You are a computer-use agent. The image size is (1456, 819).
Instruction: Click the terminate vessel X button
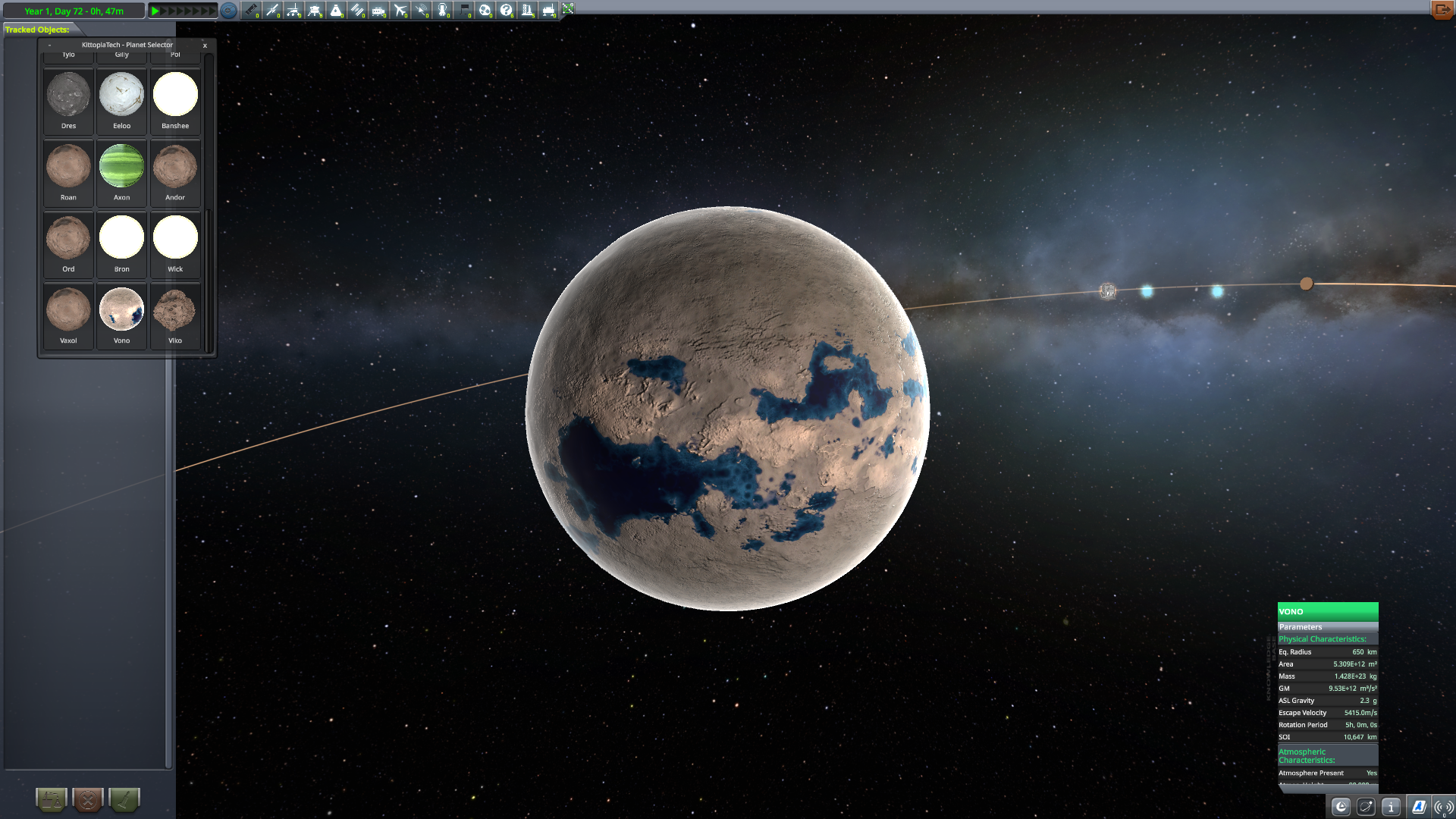point(88,799)
